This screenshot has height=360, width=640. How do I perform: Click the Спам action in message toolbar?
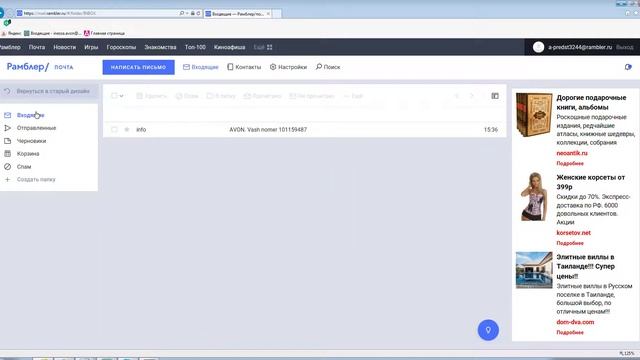point(187,96)
